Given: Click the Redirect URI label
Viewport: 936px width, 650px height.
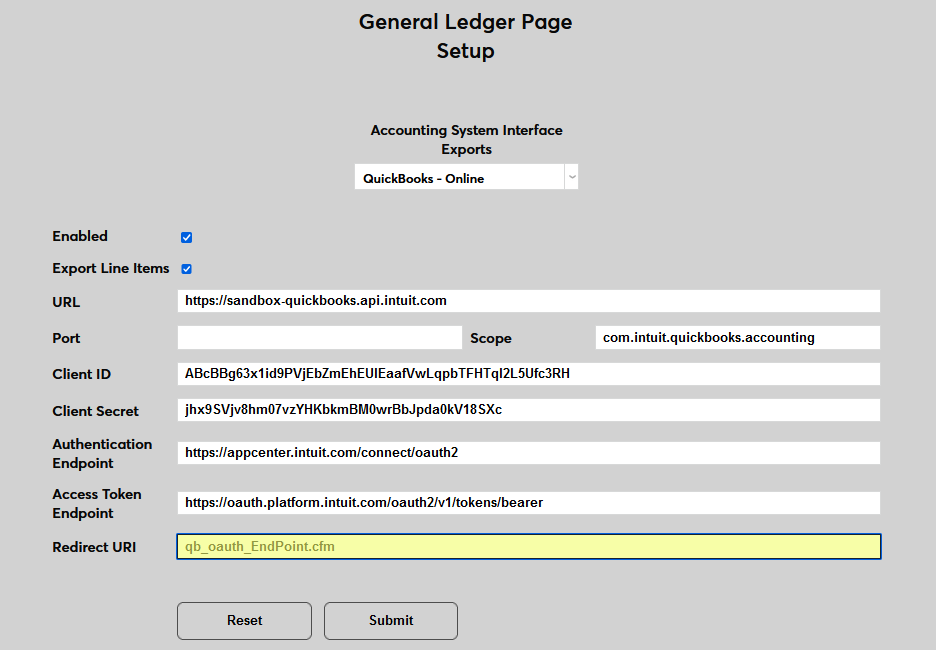Looking at the screenshot, I should click(x=94, y=547).
